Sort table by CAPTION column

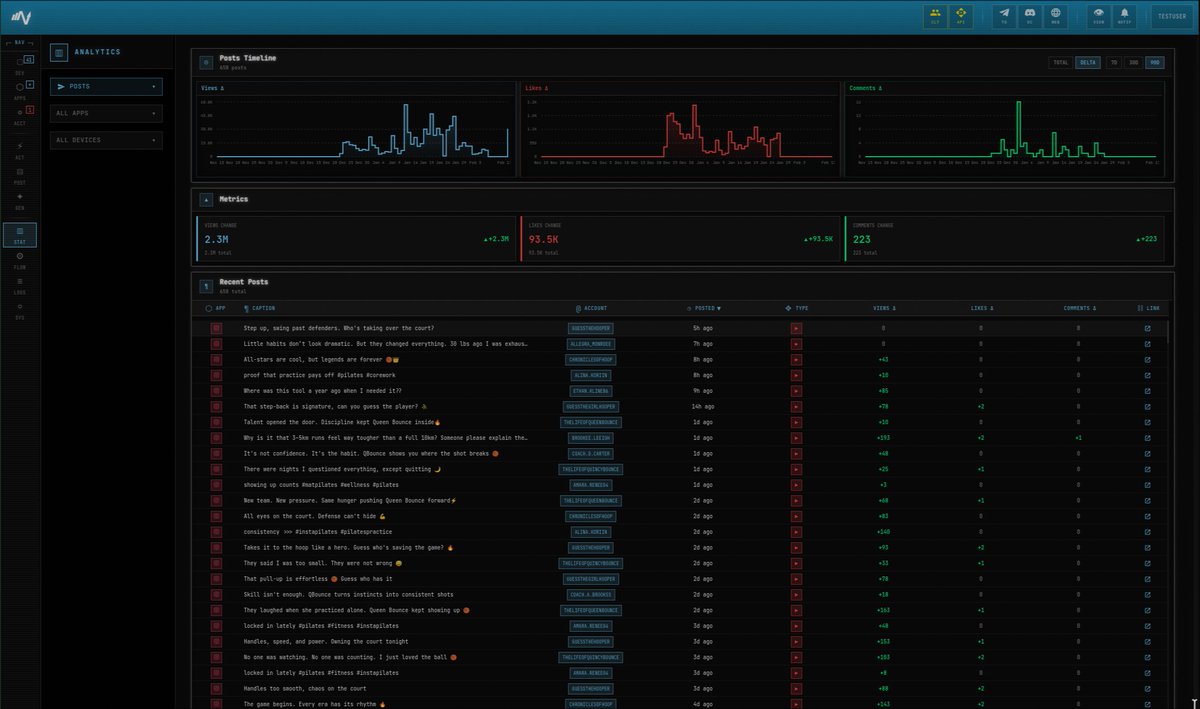click(259, 308)
